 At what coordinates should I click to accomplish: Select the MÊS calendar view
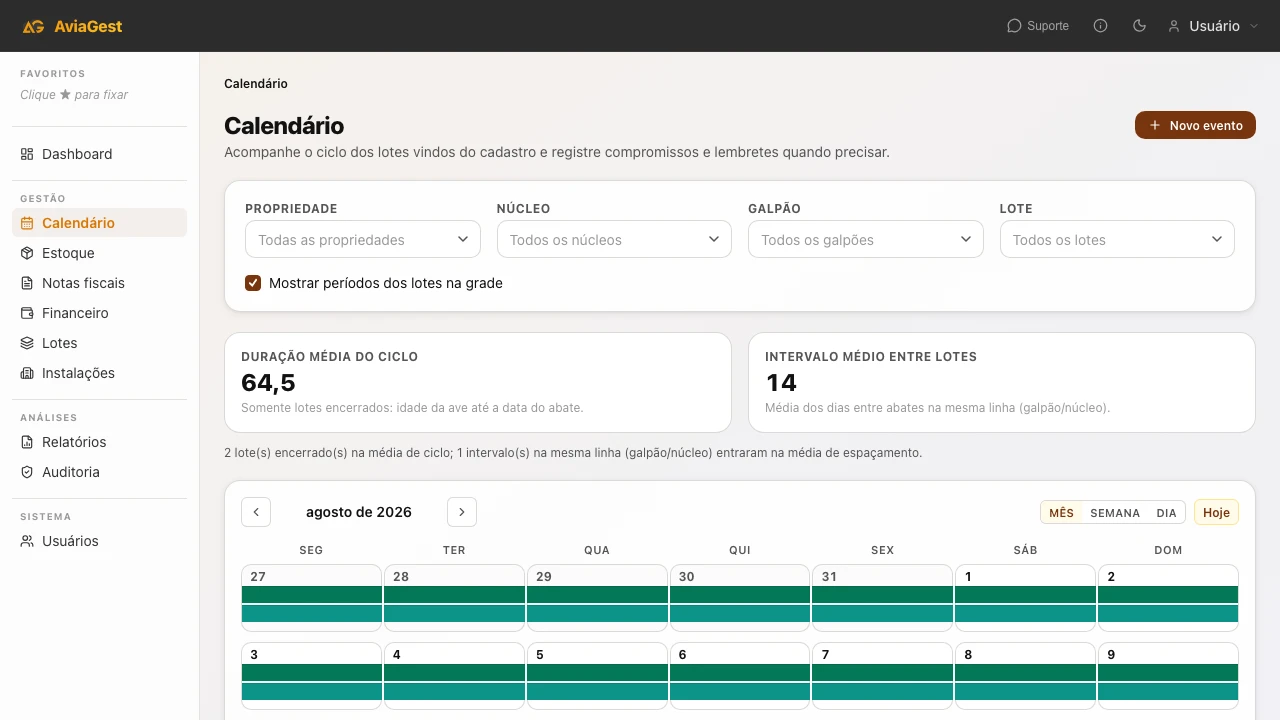point(1061,513)
